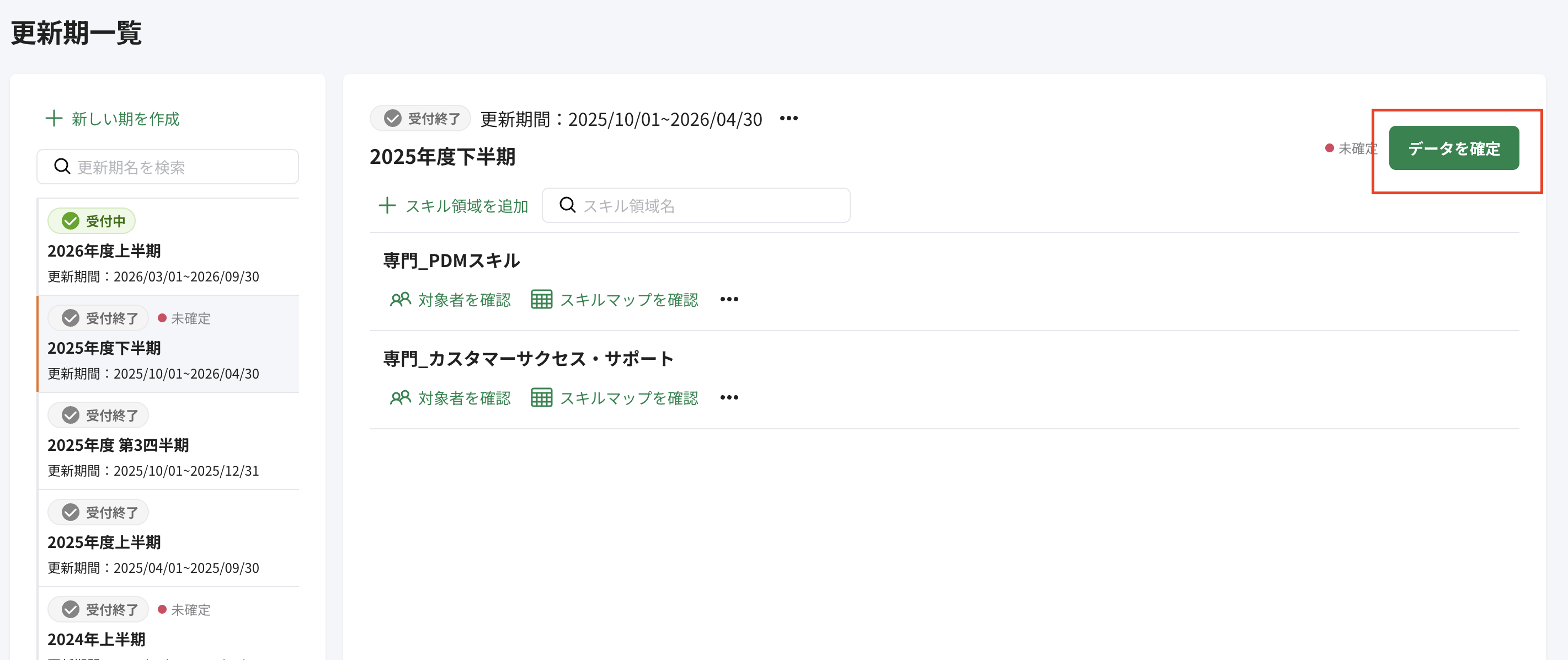Viewport: 1568px width, 660px height.
Task: Click 更新期間:2025/10/01~2025/12/31 date text
Action: coord(153,471)
